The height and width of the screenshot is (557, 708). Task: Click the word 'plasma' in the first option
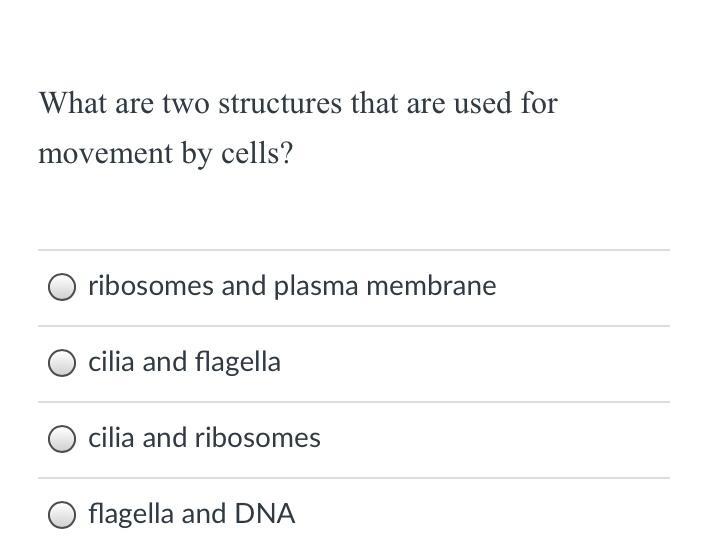pyautogui.click(x=316, y=287)
